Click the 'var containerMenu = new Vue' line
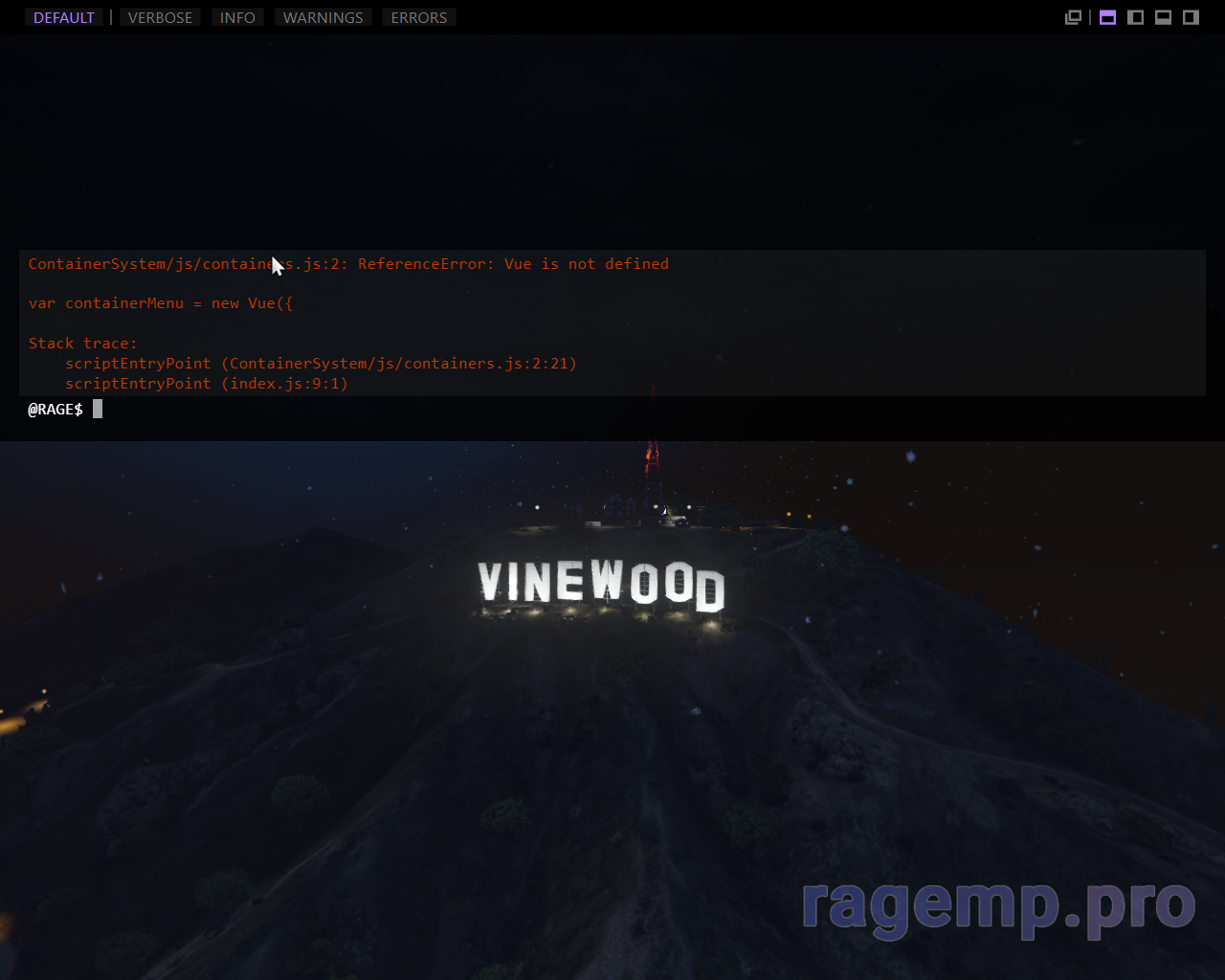This screenshot has width=1225, height=980. [x=161, y=303]
